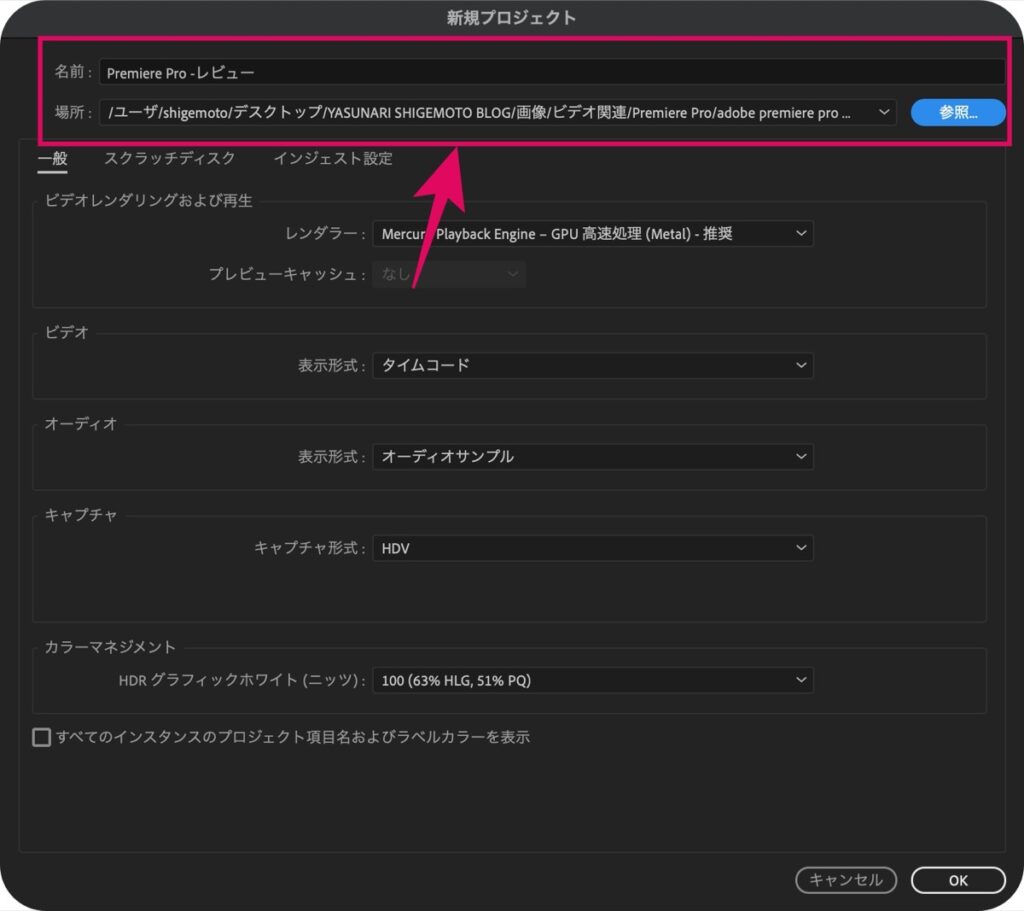Expand the キャプチャ形式 HDV dropdown
Screen dimensions: 1024x911
(593, 549)
